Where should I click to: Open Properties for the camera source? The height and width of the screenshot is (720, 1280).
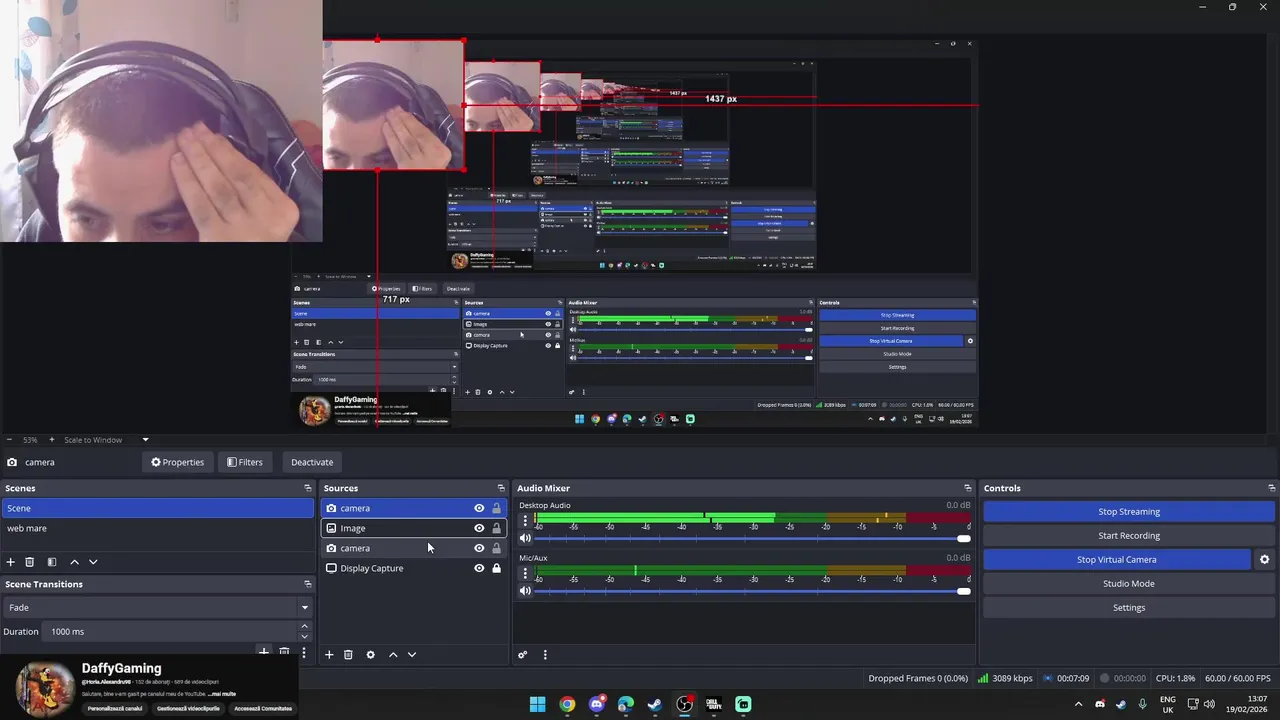(x=177, y=462)
